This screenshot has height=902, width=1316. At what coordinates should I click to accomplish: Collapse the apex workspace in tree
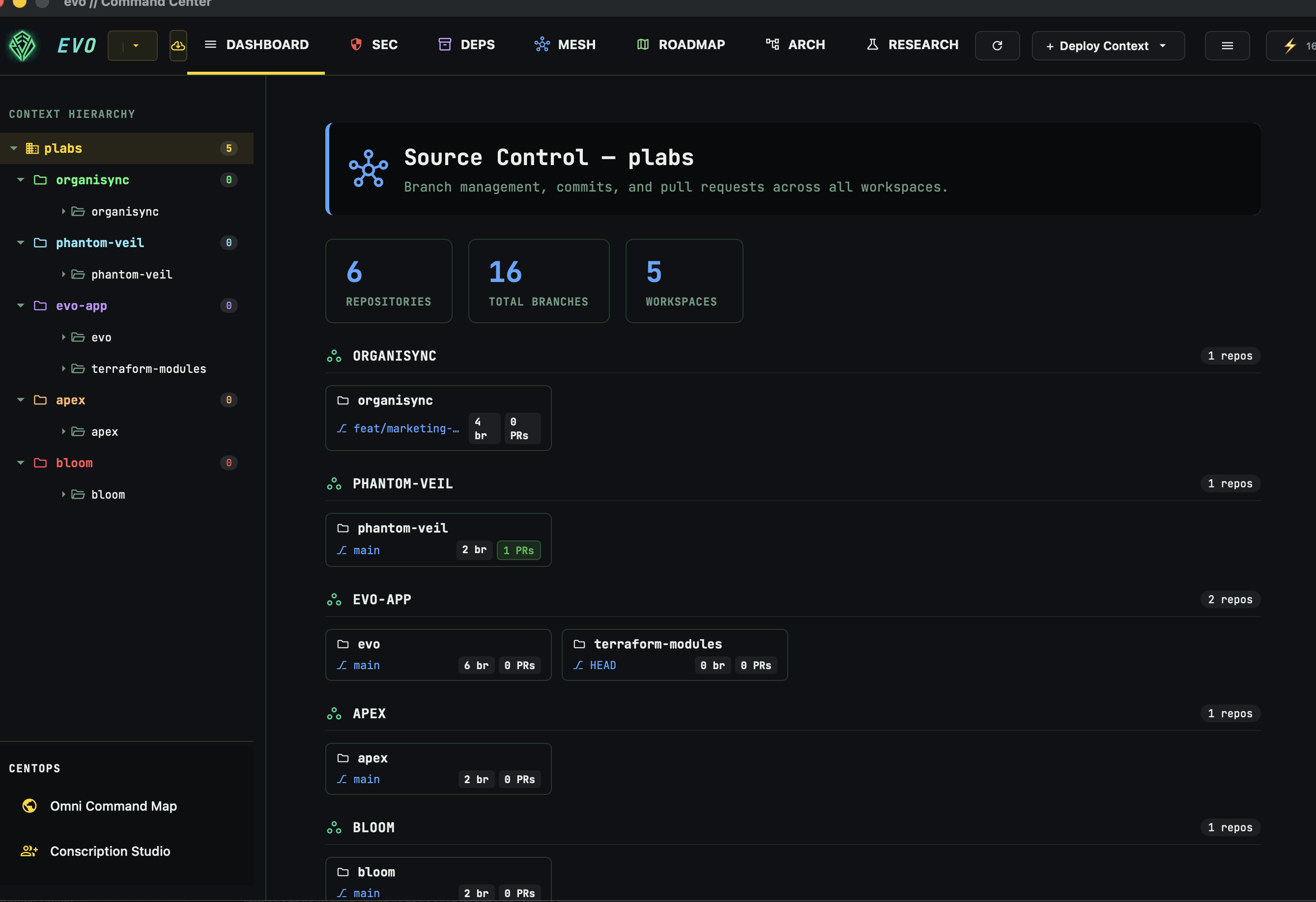pos(21,400)
